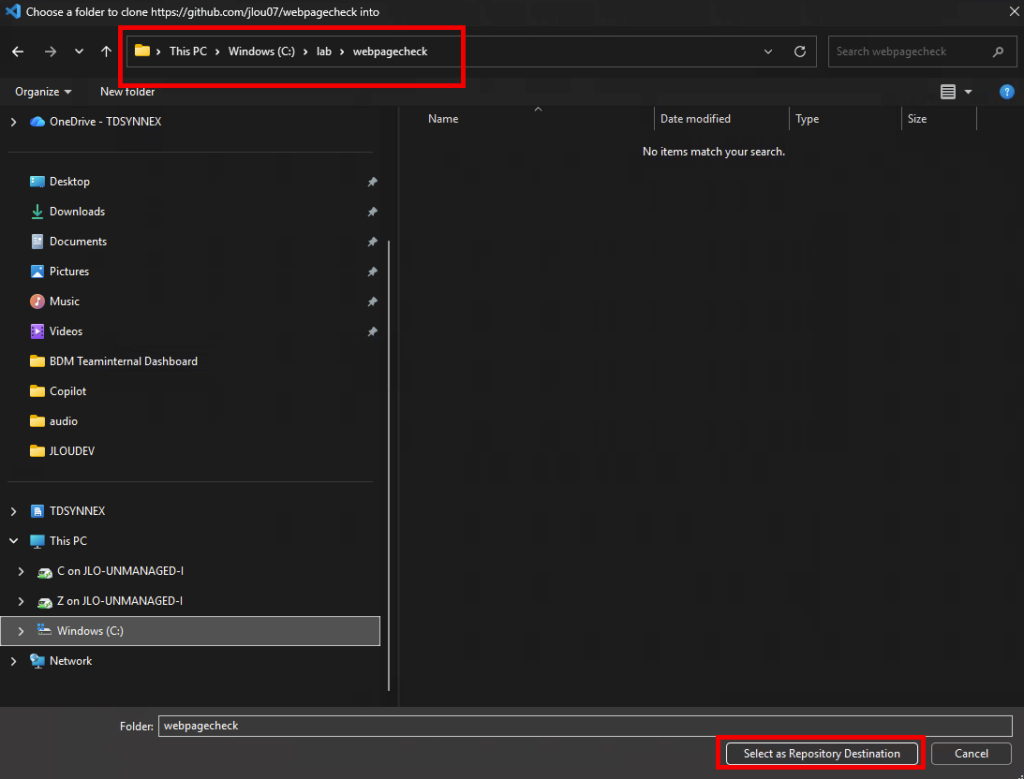Screen dimensions: 1024x779
Task: Open Videos in quick access
Action: click(66, 332)
